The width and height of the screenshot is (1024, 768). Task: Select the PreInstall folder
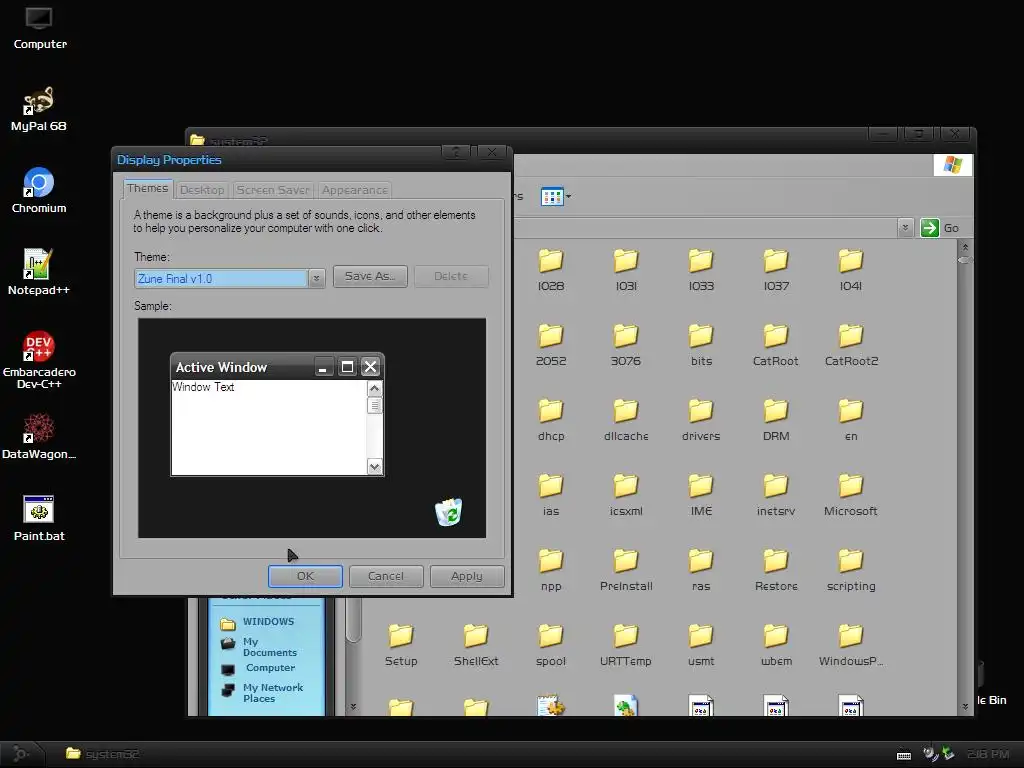point(626,570)
